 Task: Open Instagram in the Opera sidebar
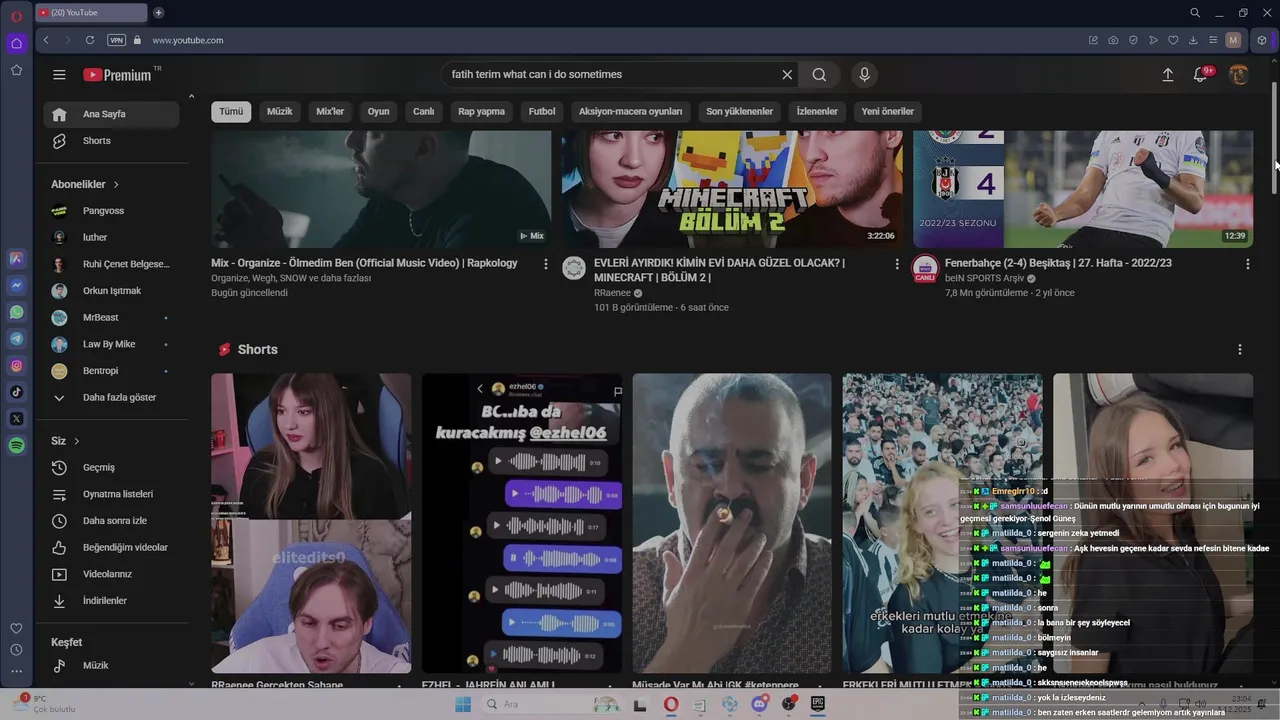pyautogui.click(x=16, y=366)
